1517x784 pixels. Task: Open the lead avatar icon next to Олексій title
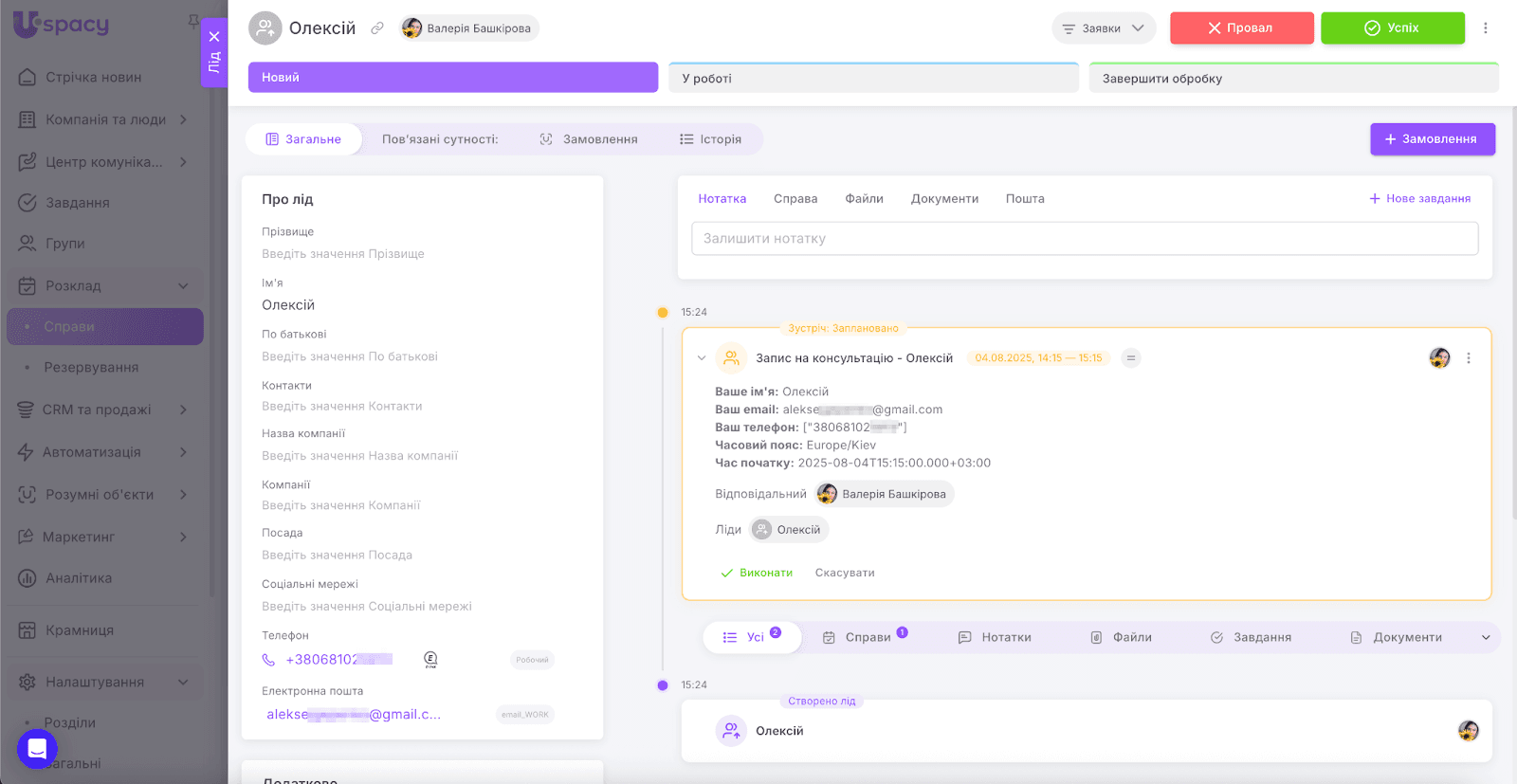265,28
